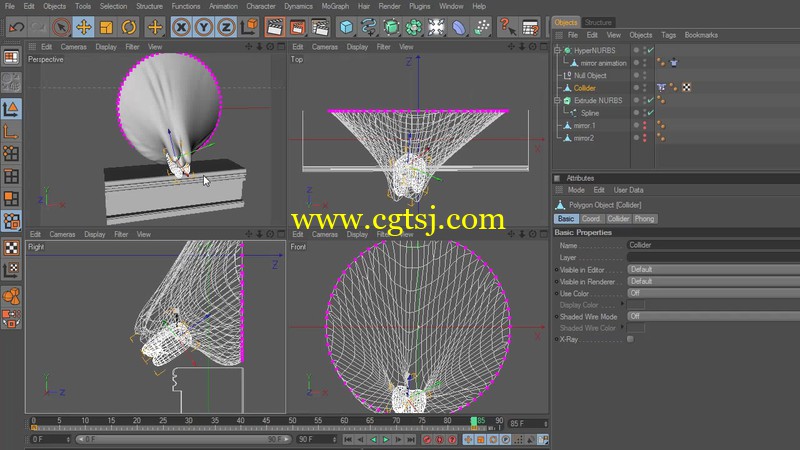This screenshot has width=800, height=450.
Task: Toggle visibility dots of mirror.1
Action: tap(645, 125)
